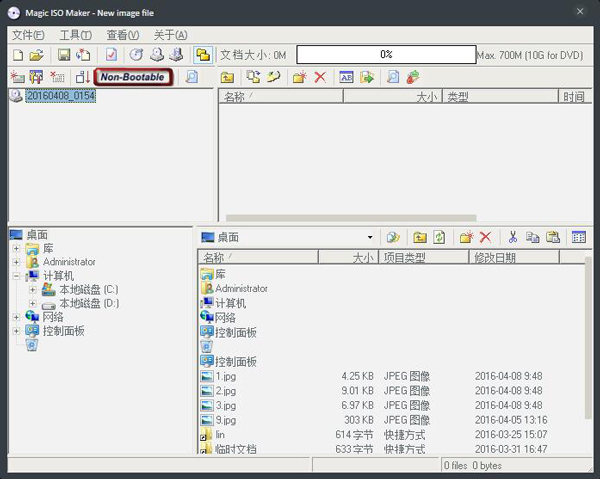This screenshot has width=600, height=479.
Task: Sort image list by 类型 column
Action: coord(501,97)
